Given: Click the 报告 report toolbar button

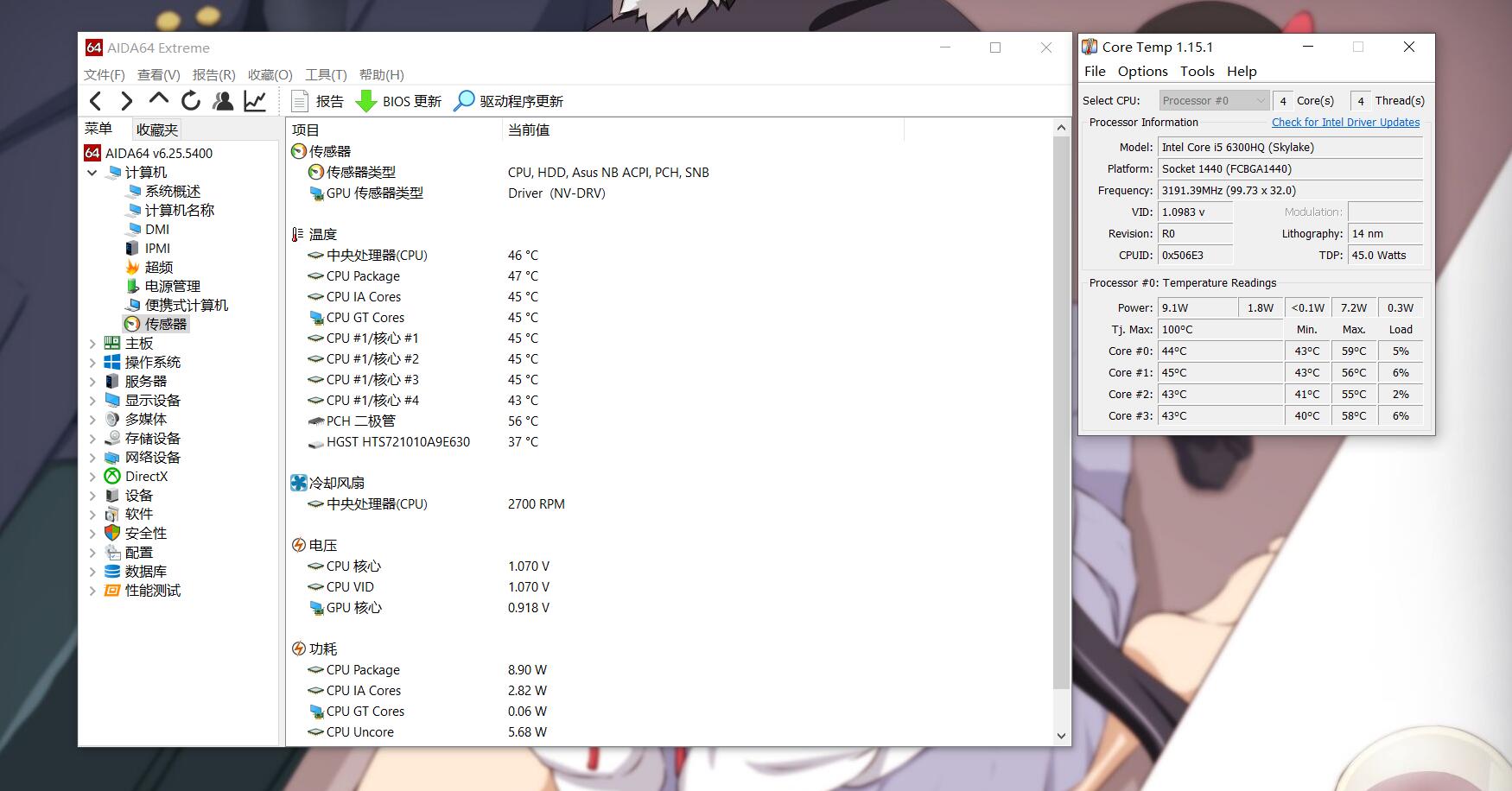Looking at the screenshot, I should (x=318, y=101).
